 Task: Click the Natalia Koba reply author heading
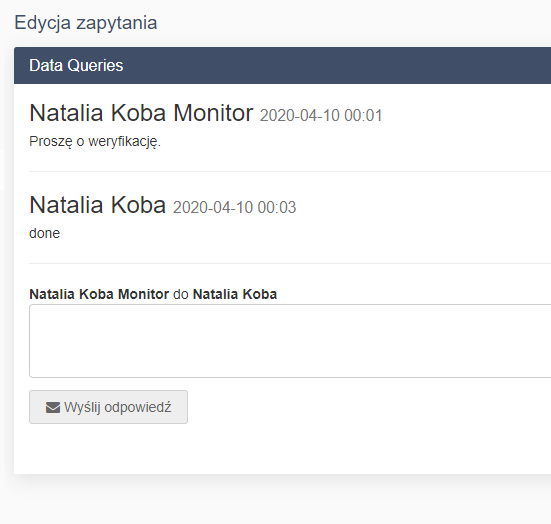(98, 205)
